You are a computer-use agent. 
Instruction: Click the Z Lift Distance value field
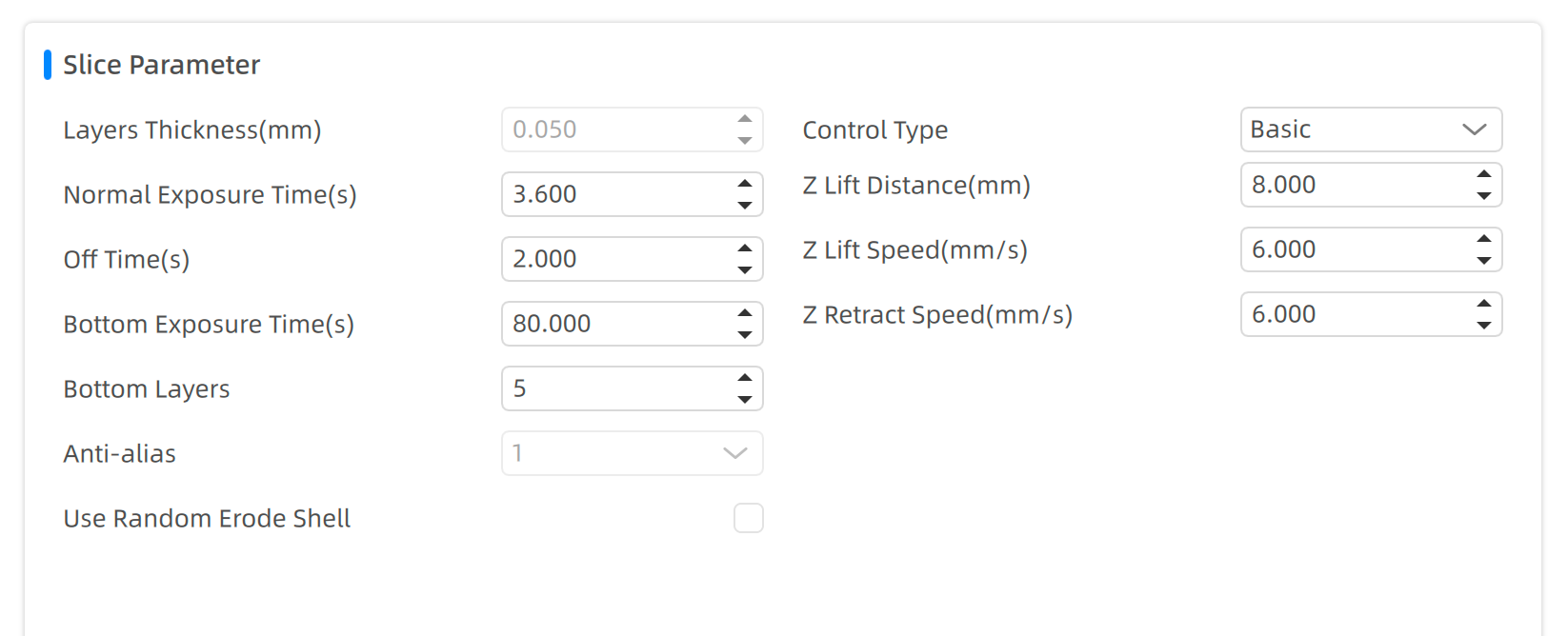1357,185
